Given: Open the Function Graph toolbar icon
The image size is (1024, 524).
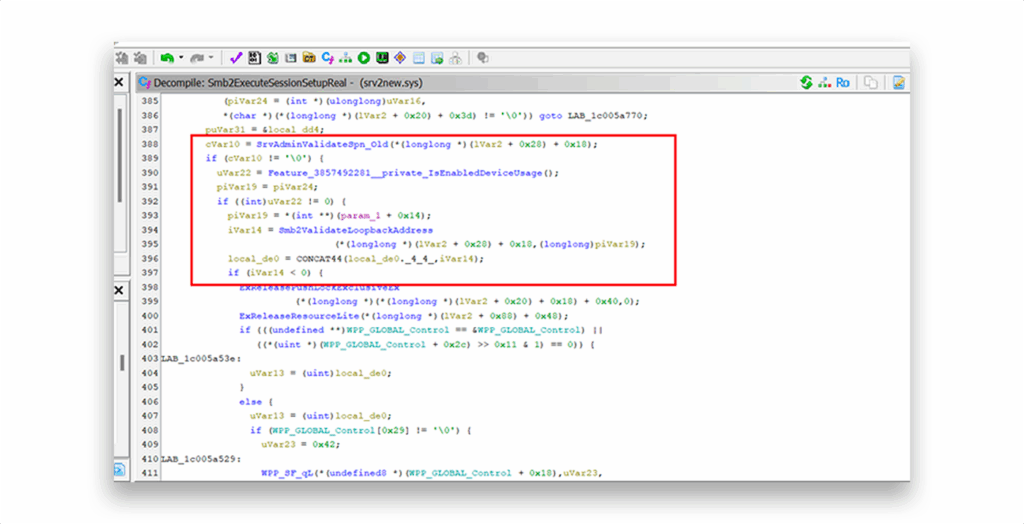Looking at the screenshot, I should coord(345,58).
